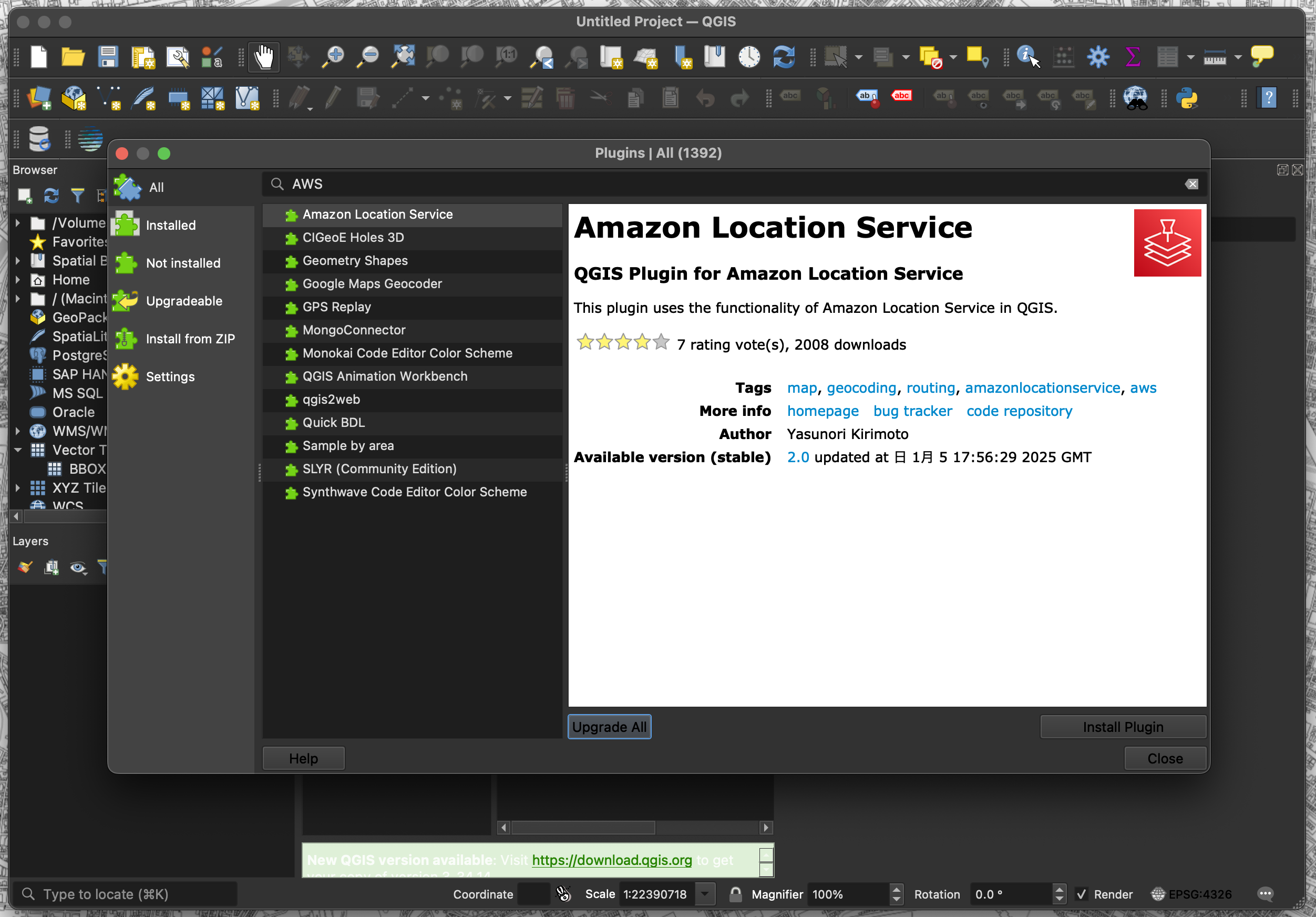Open the Select Features dropdown arrow
Image resolution: width=1316 pixels, height=917 pixels.
[859, 57]
